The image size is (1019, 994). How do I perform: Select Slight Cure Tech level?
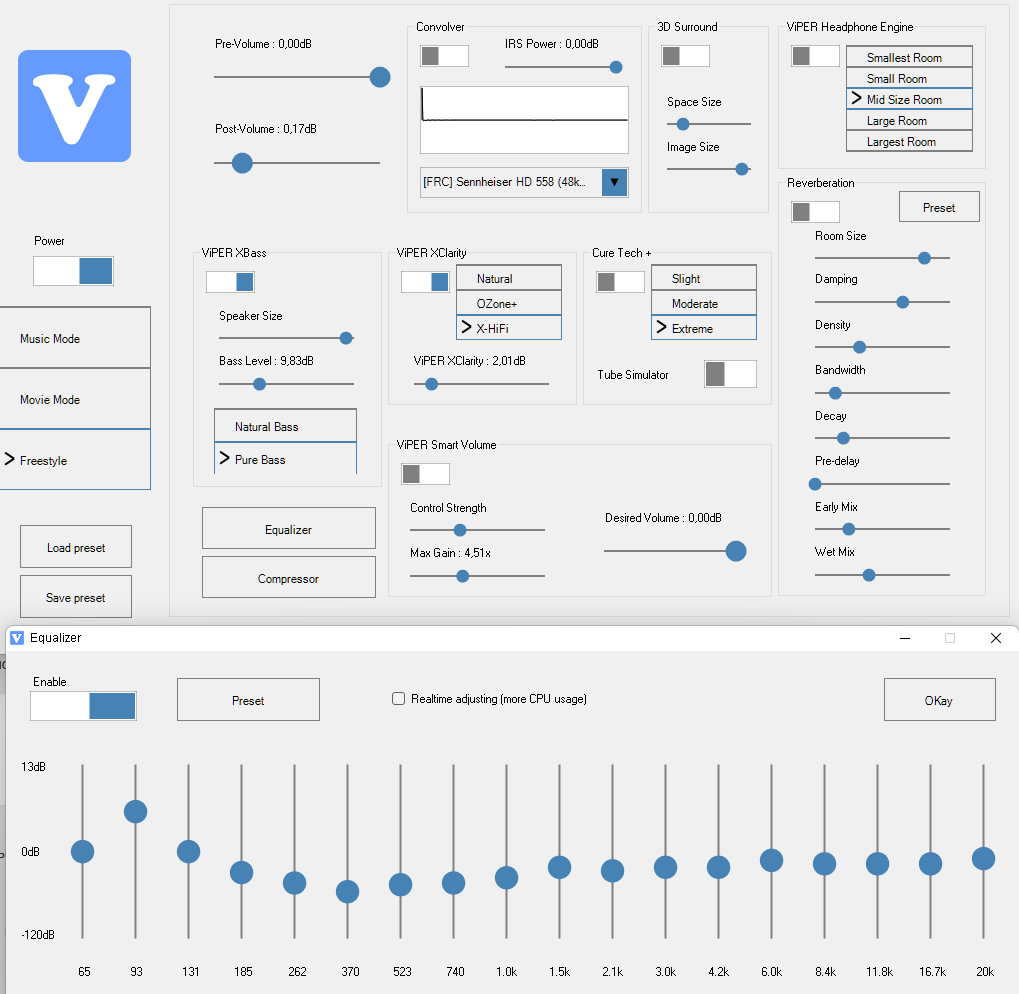pos(704,278)
